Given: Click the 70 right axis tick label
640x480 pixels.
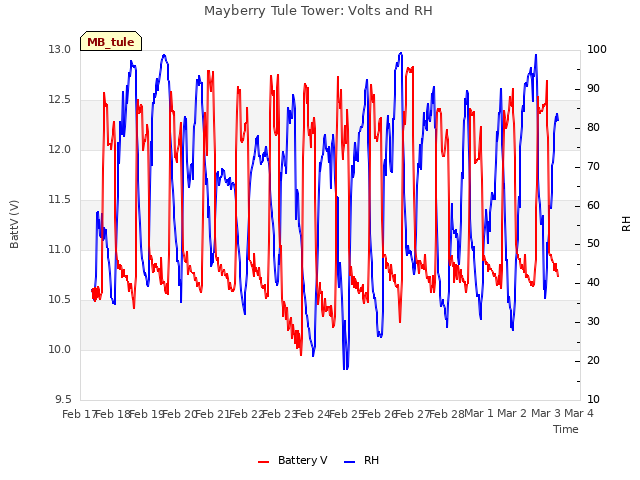Looking at the screenshot, I should click(593, 167).
